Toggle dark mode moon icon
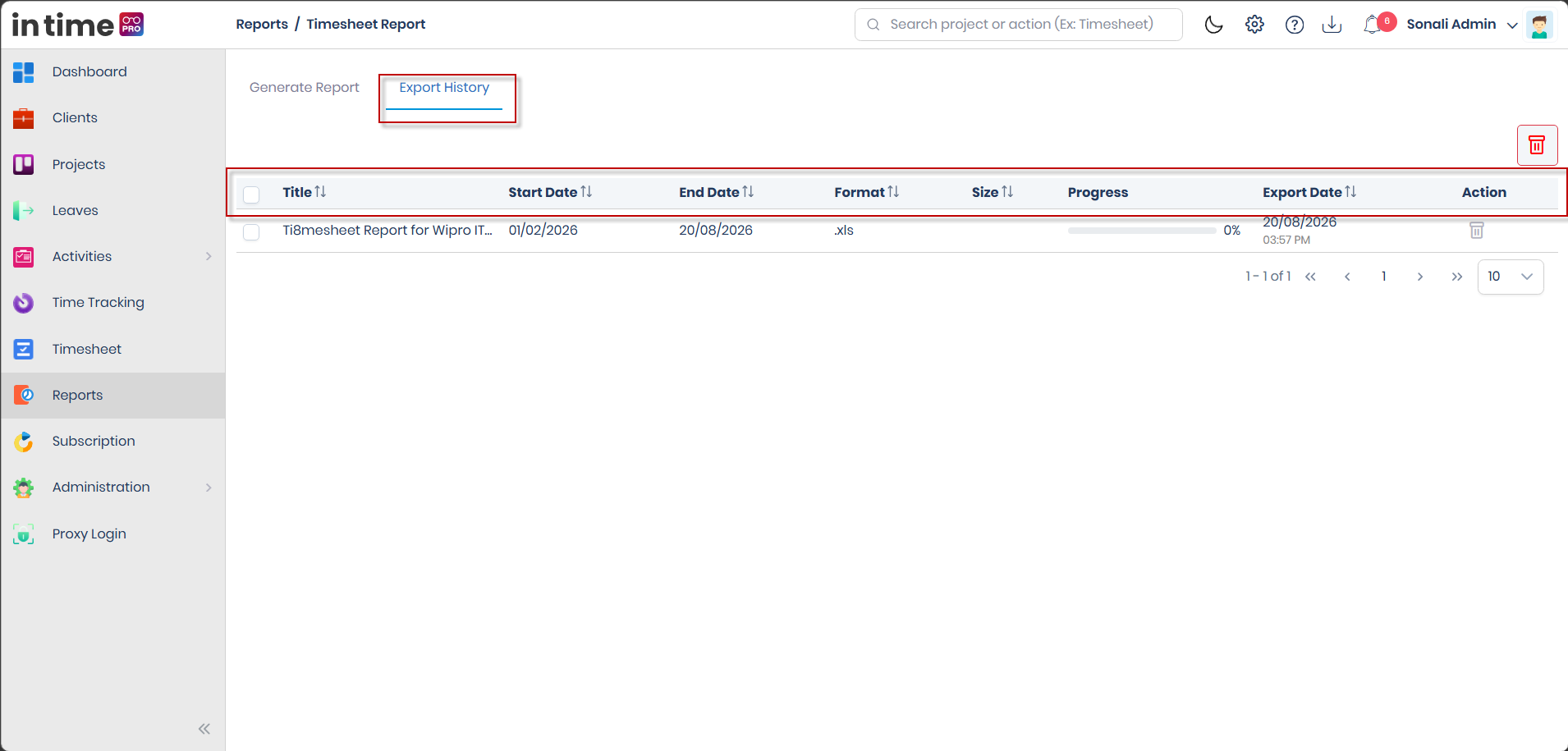The image size is (1568, 751). [1213, 25]
